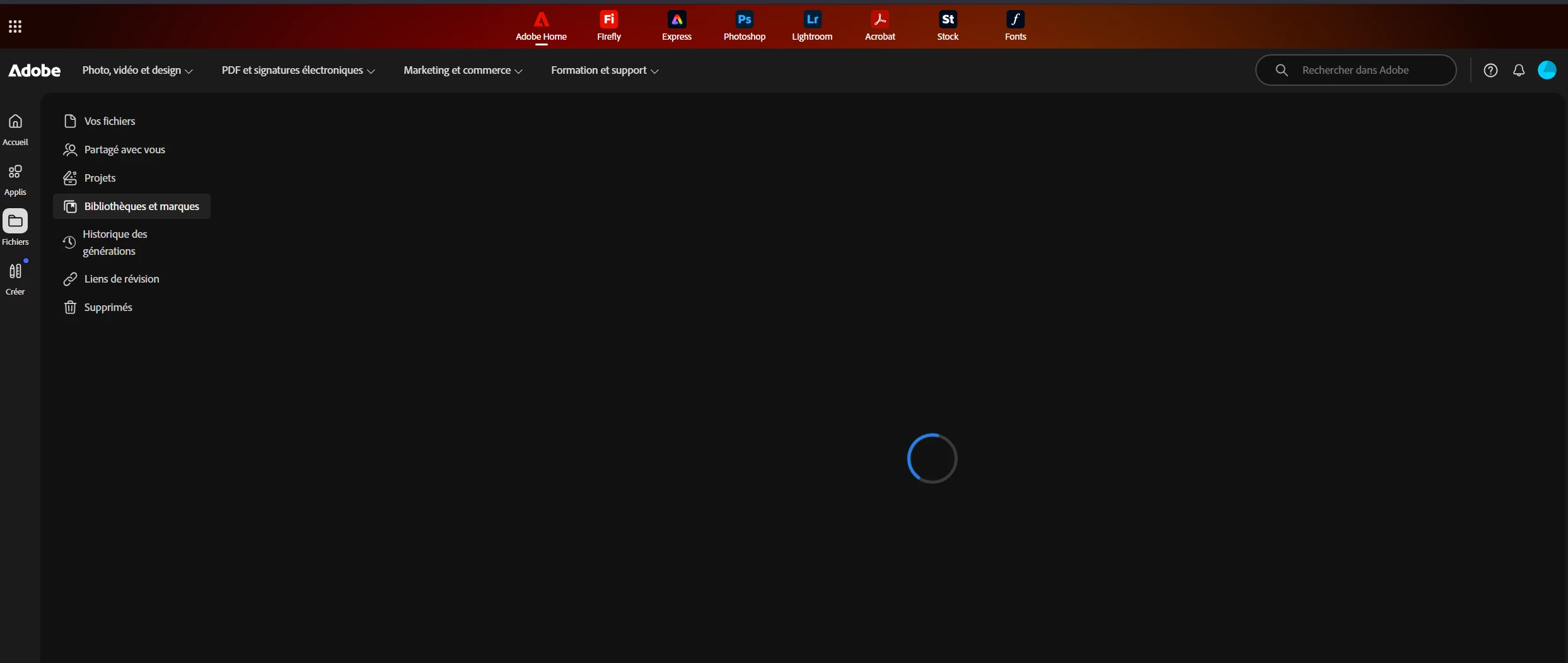Open Applis in left rail
The image size is (1568, 663).
tap(15, 180)
